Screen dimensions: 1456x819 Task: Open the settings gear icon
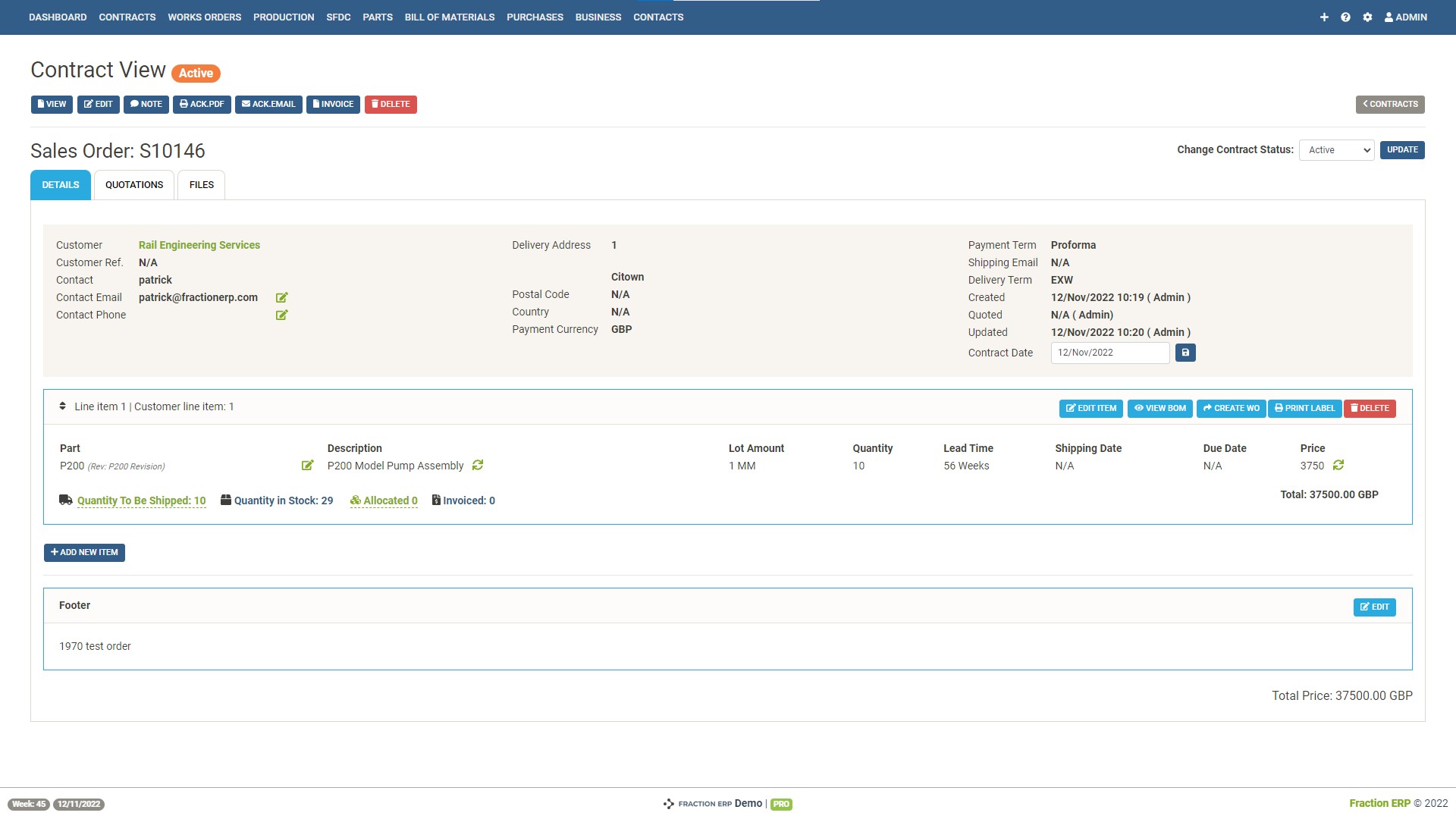tap(1367, 17)
